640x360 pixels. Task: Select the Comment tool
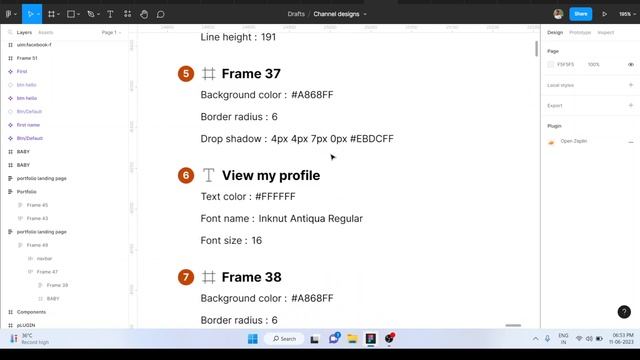tap(160, 14)
